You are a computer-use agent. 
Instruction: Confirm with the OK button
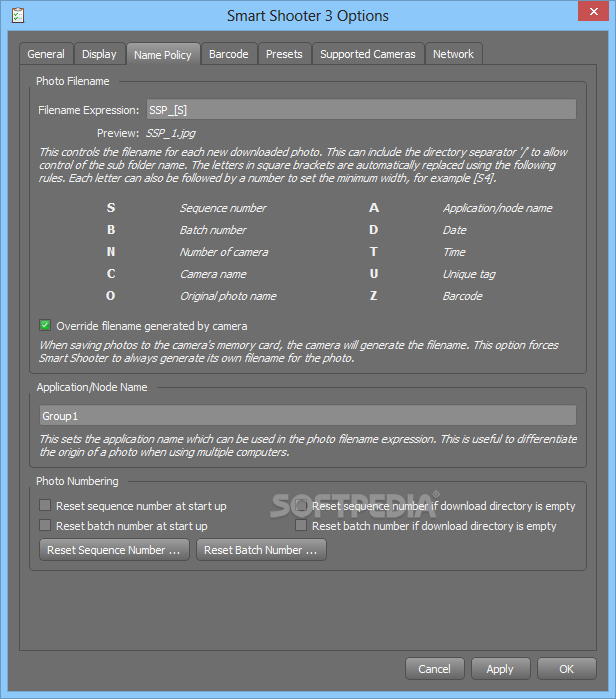coord(567,669)
